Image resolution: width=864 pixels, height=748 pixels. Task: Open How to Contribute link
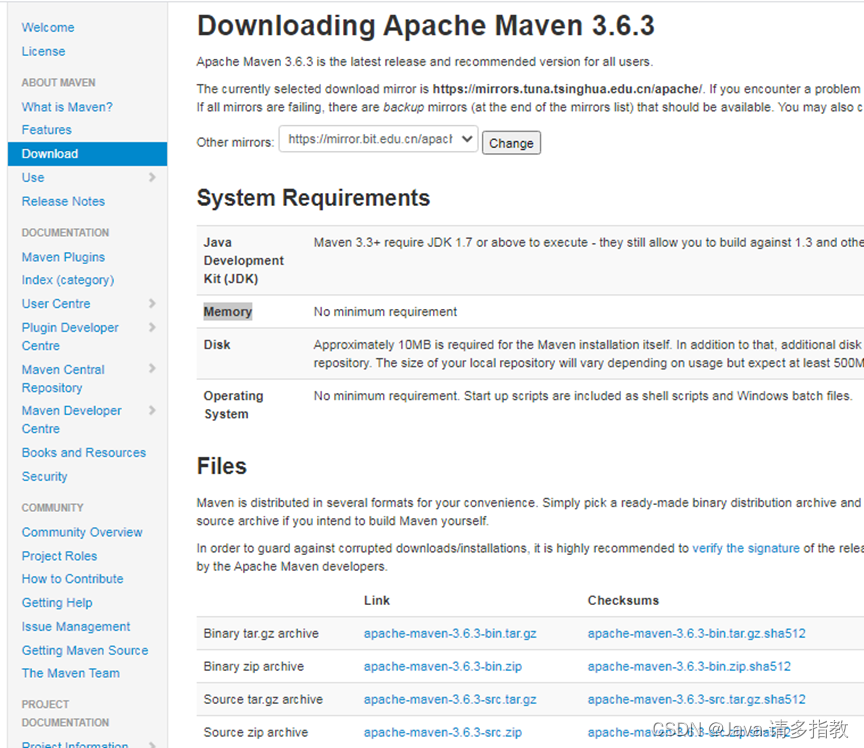click(x=73, y=579)
